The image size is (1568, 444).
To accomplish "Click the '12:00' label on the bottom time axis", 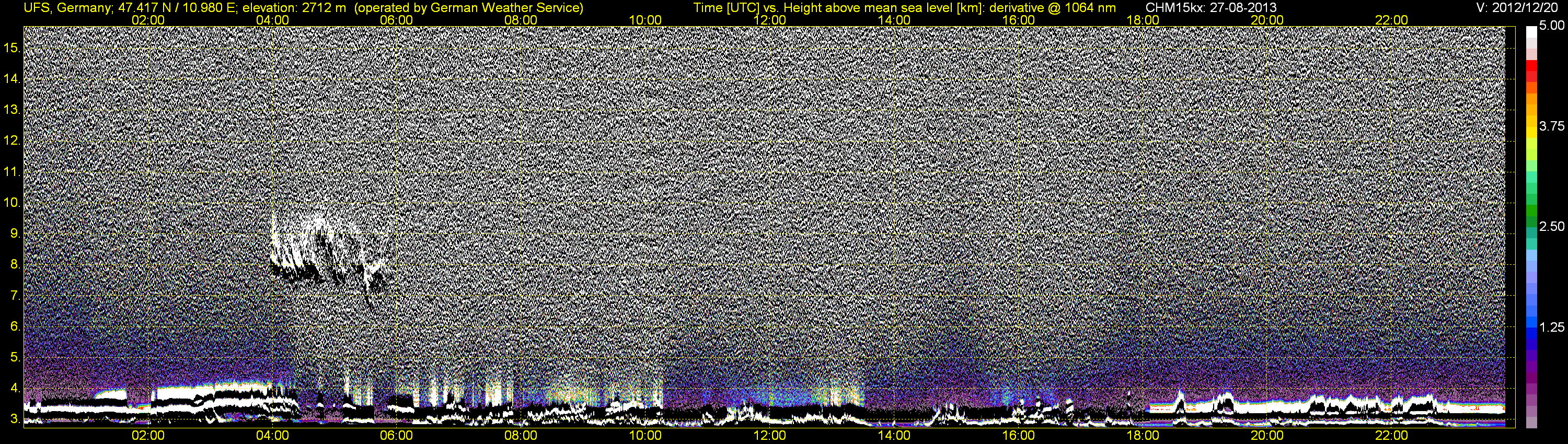I will (769, 436).
